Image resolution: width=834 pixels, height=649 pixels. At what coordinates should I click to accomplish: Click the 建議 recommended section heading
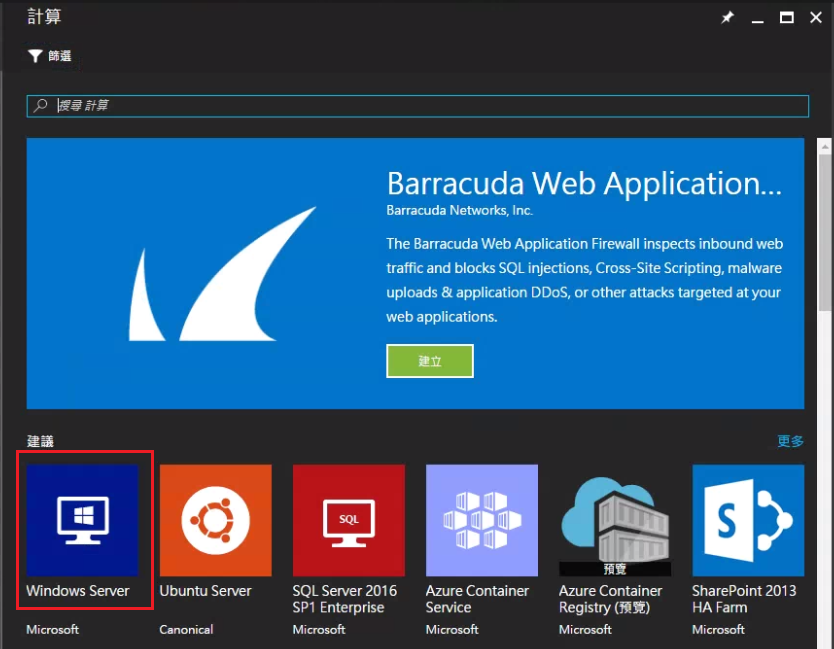click(x=40, y=441)
